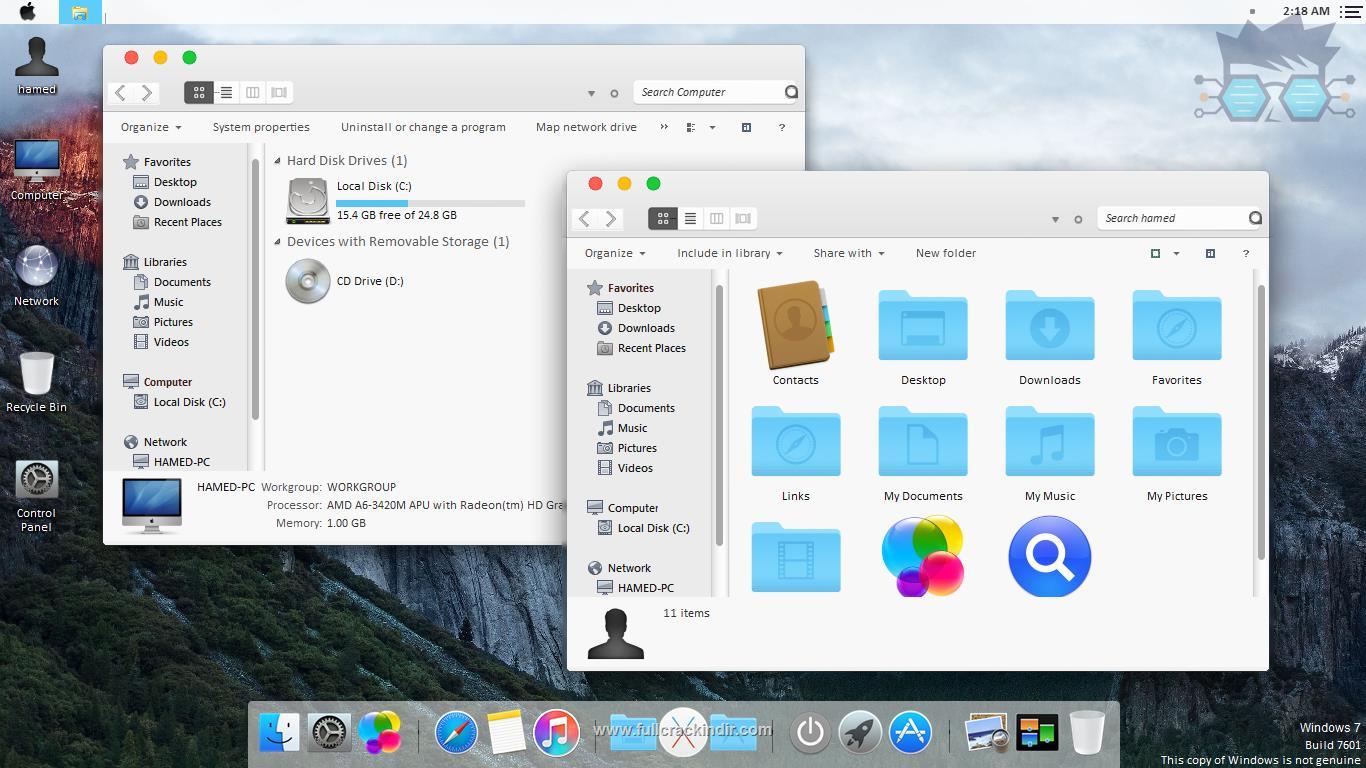
Task: Switch Computer window to column view
Action: 253,92
